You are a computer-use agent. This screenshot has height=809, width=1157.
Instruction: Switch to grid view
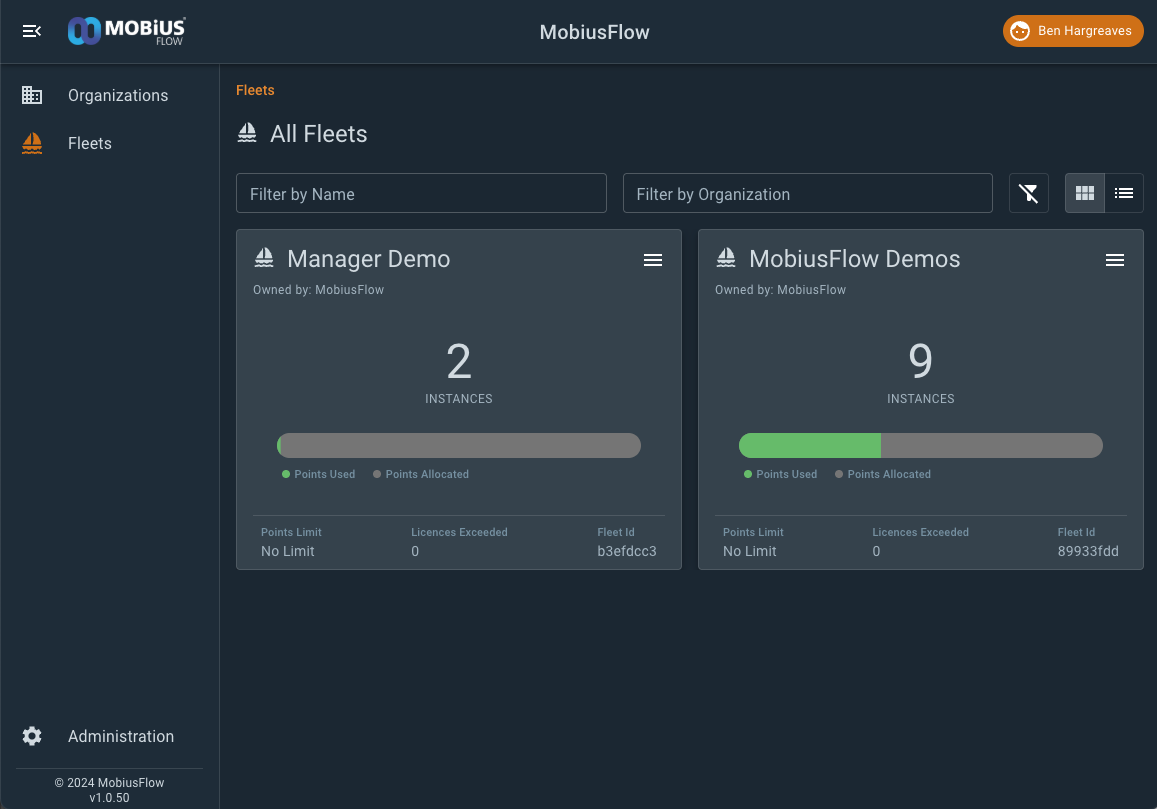point(1085,193)
